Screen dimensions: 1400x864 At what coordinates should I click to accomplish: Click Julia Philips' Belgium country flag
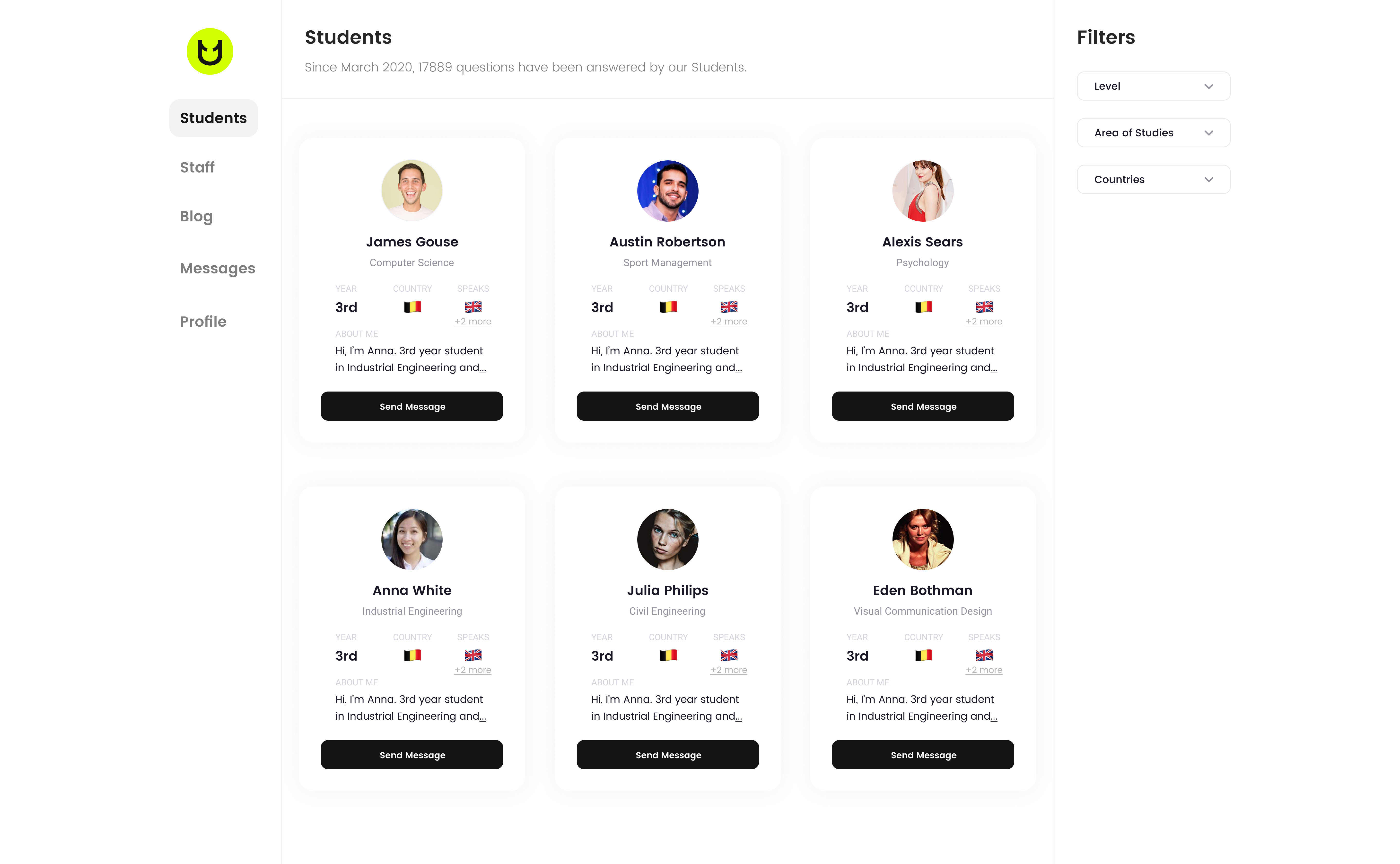[x=668, y=655]
